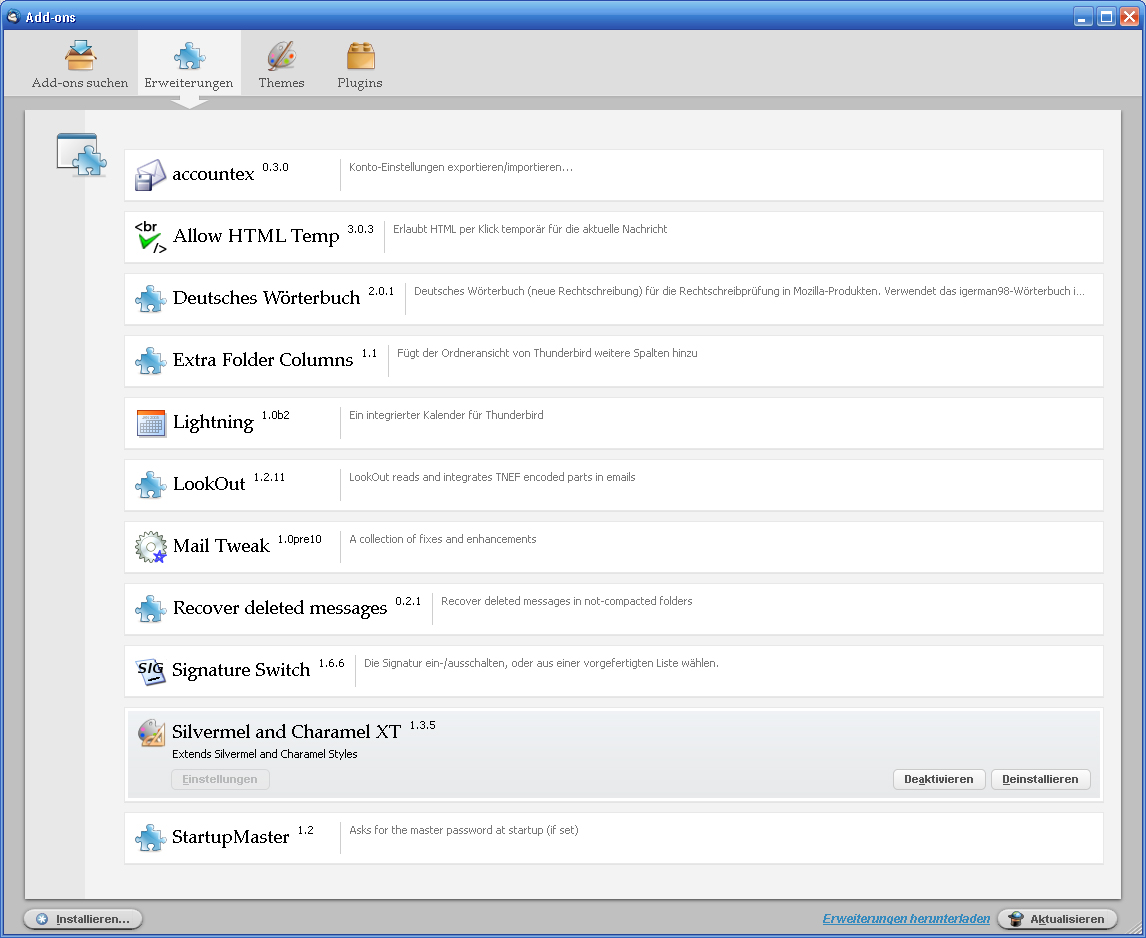1146x938 pixels.
Task: Click the accountex envelope icon
Action: 150,175
